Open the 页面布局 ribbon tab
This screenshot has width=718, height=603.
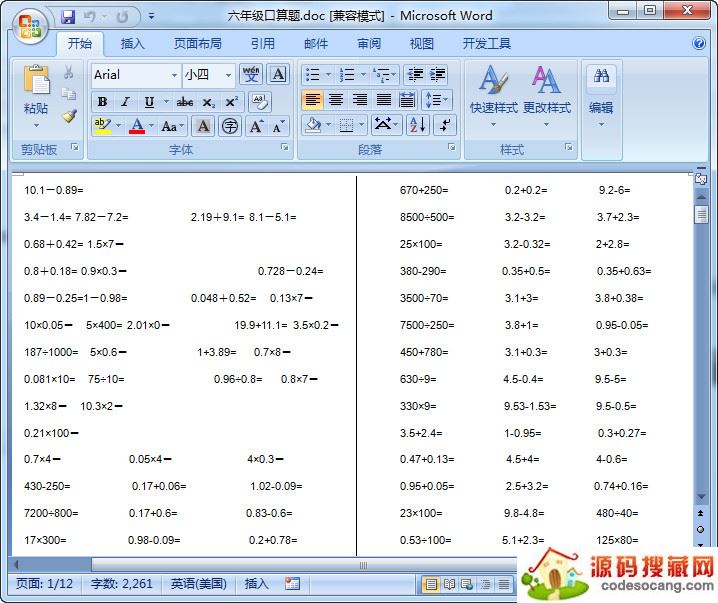[197, 44]
